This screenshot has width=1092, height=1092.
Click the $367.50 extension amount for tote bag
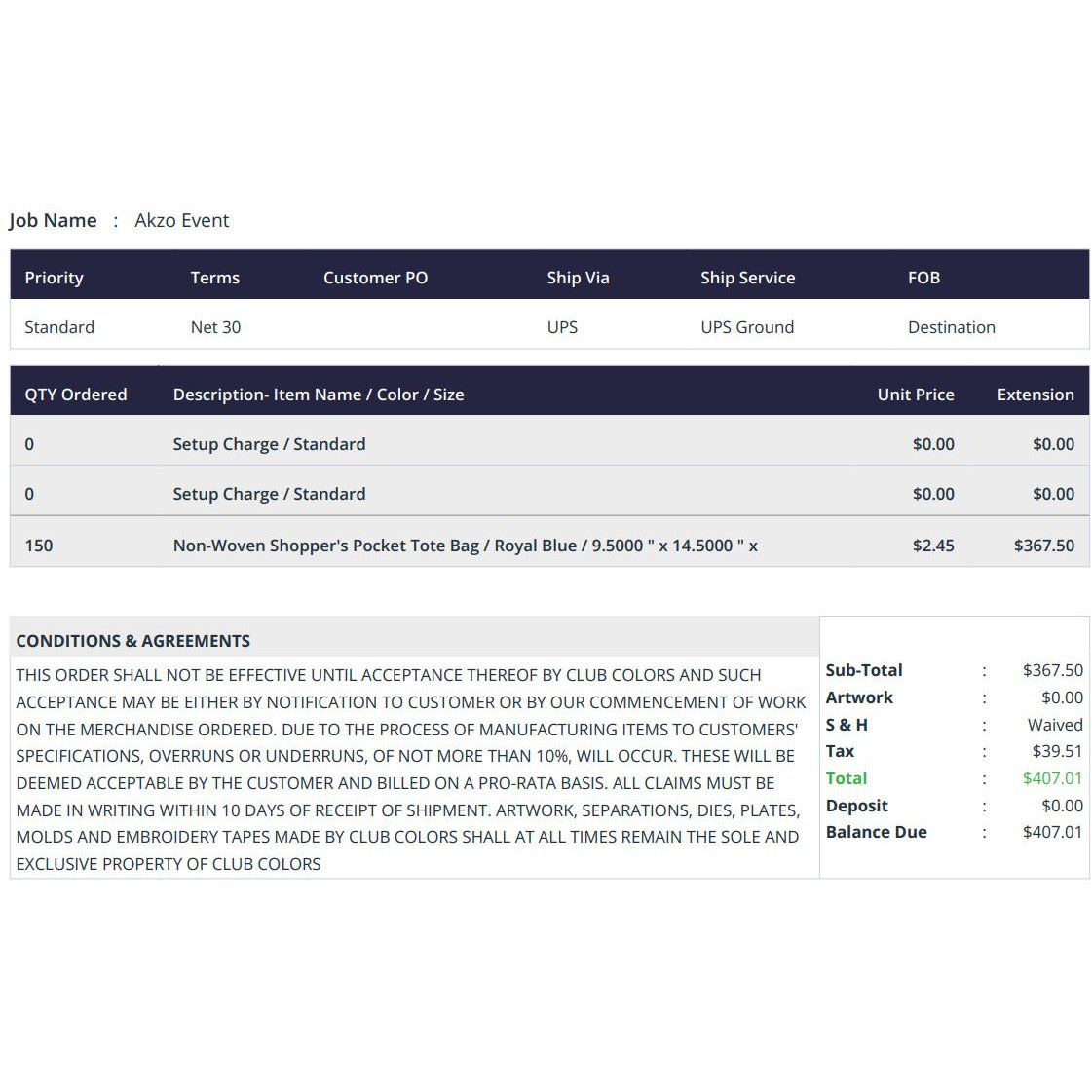pyautogui.click(x=1044, y=546)
